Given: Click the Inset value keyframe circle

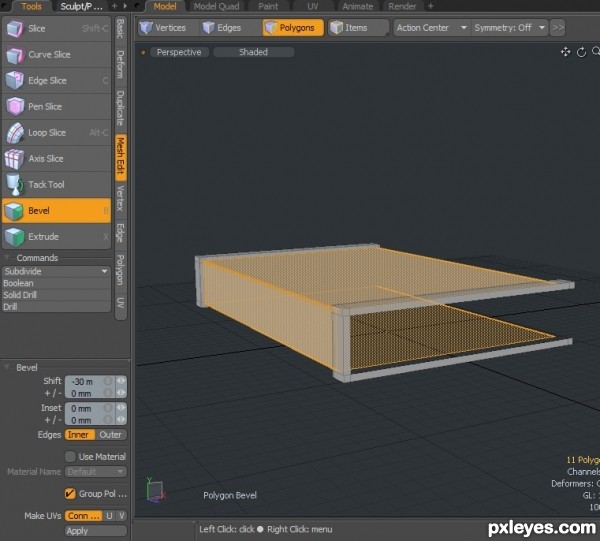Looking at the screenshot, I should tap(108, 408).
